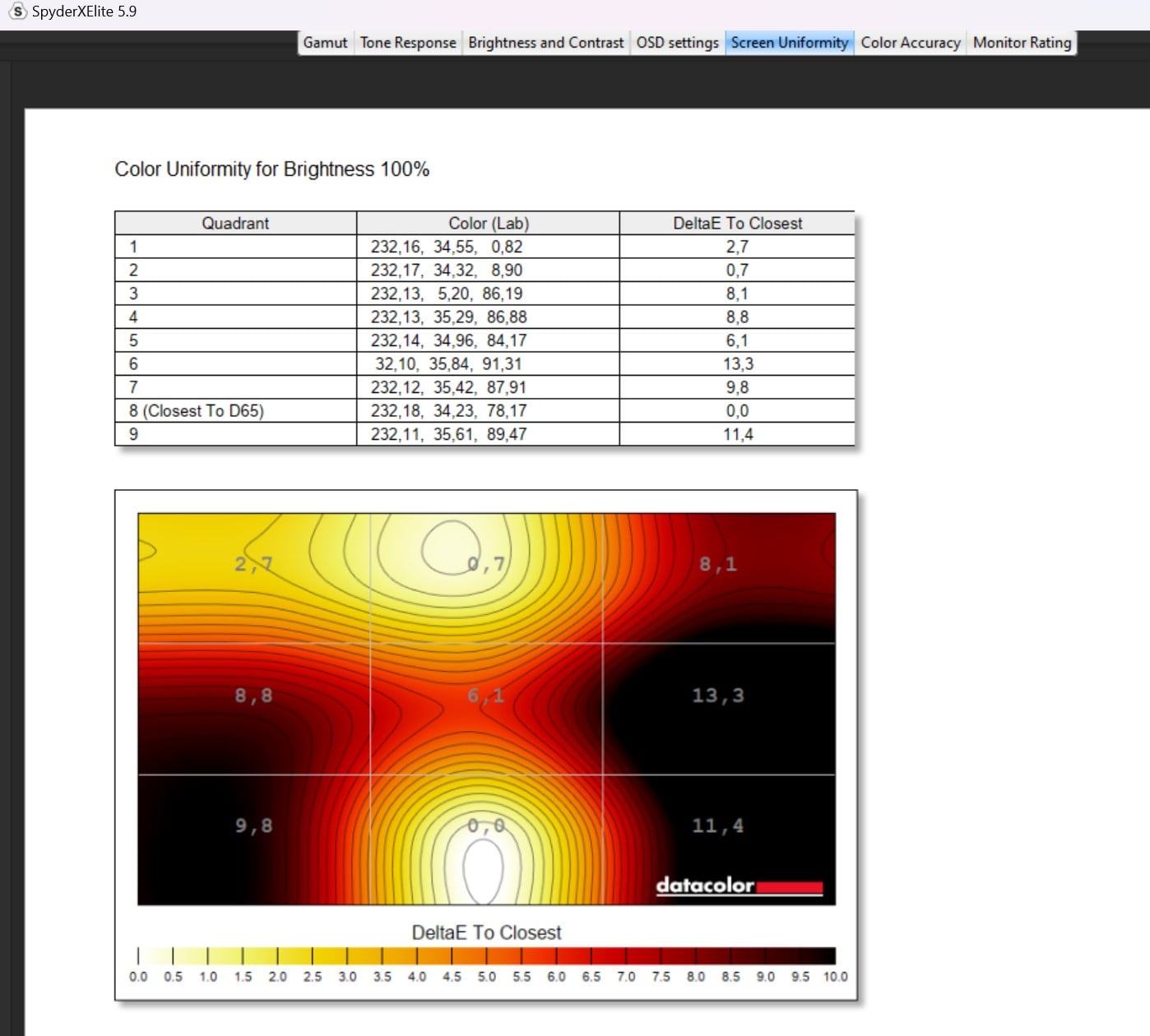Click the 6,1 label on the heatmap
1150x1036 pixels.
[486, 696]
